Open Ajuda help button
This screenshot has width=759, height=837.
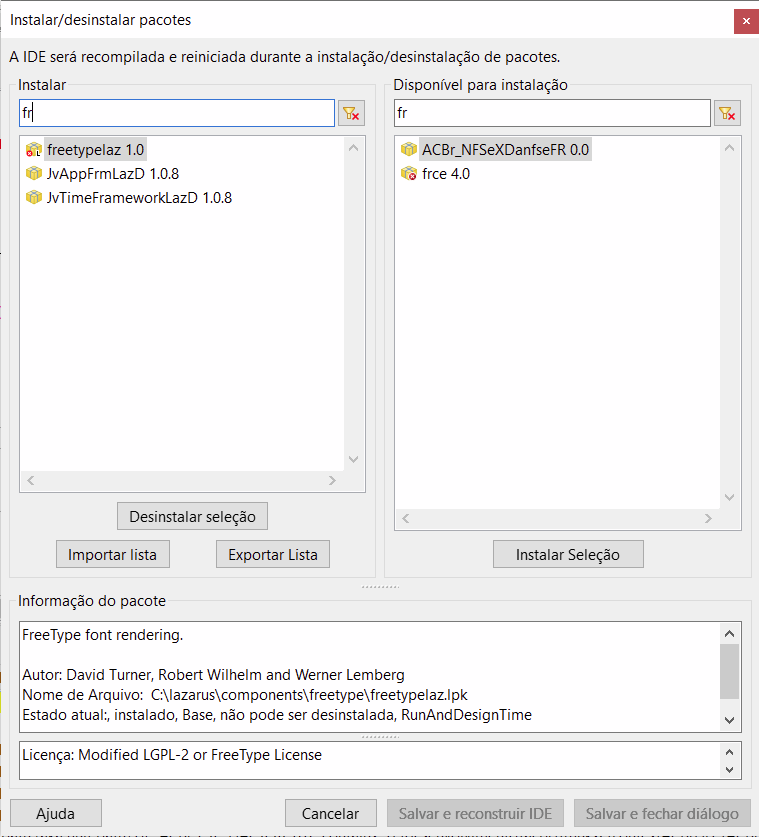click(56, 813)
